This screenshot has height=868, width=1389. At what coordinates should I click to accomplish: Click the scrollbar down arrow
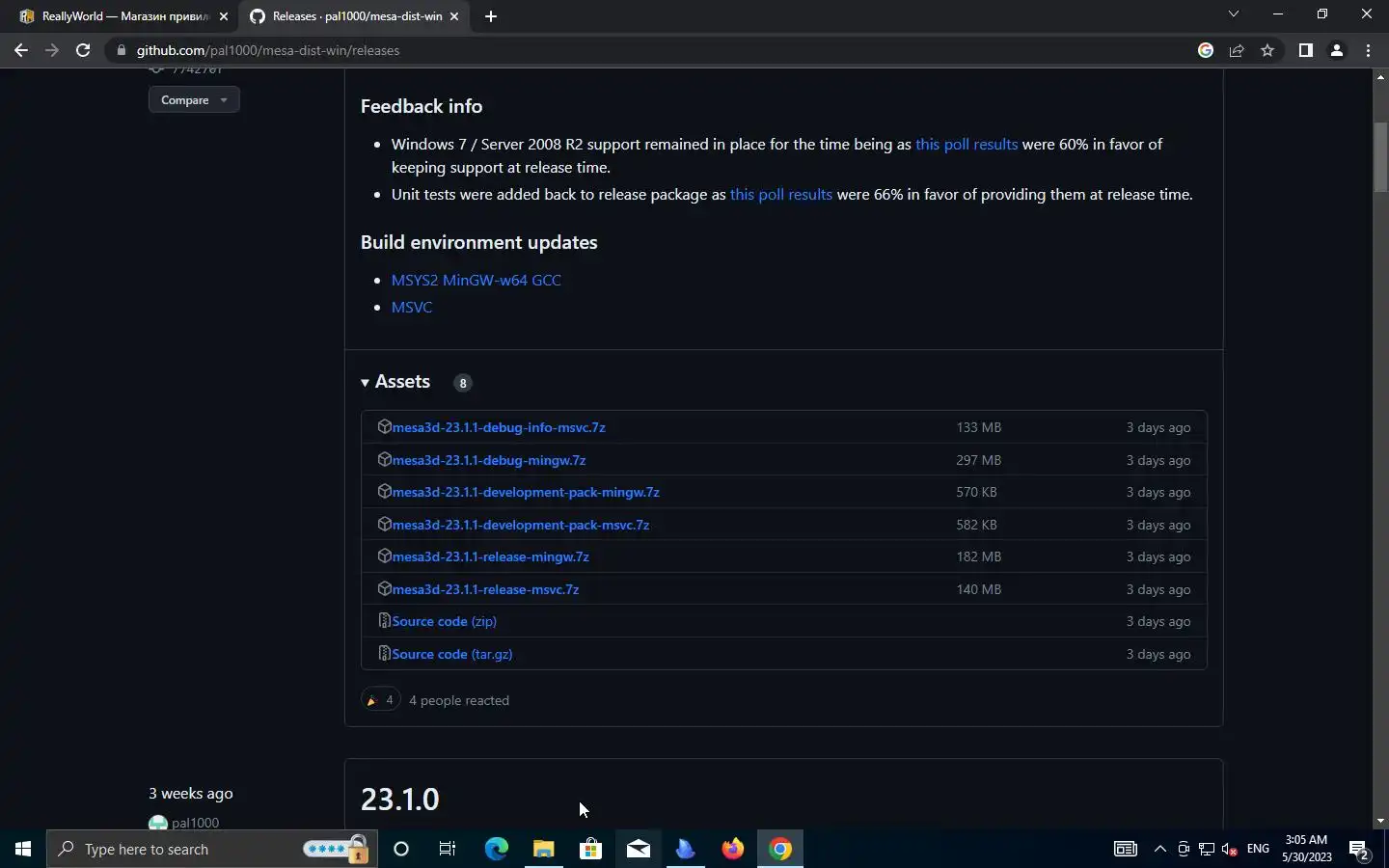(x=1380, y=821)
